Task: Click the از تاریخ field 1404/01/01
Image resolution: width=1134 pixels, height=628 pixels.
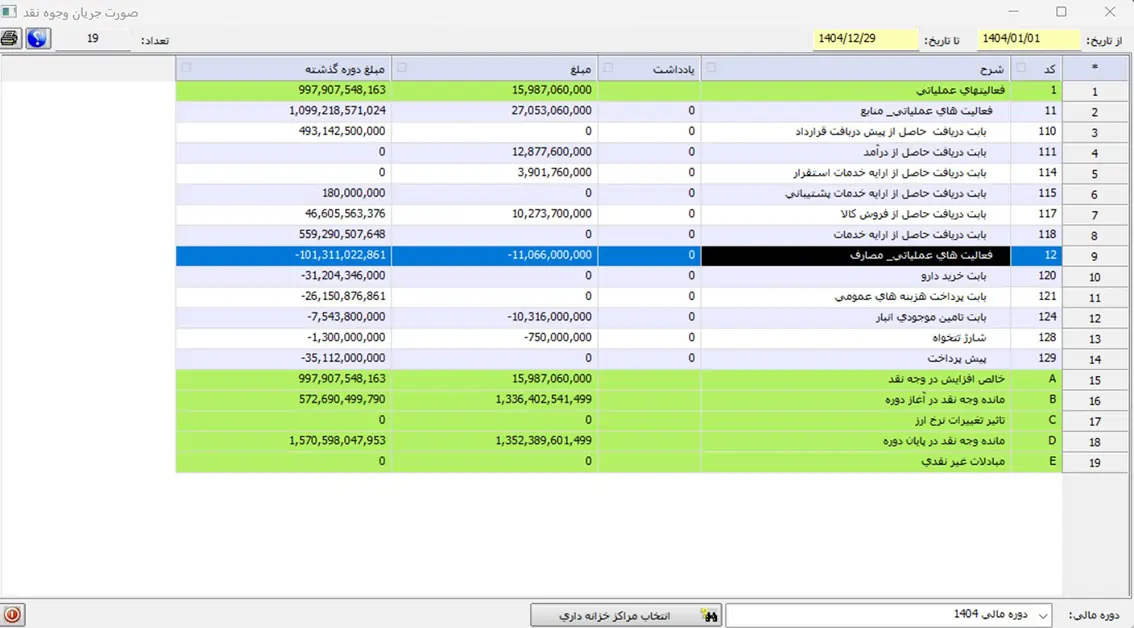Action: (1028, 39)
